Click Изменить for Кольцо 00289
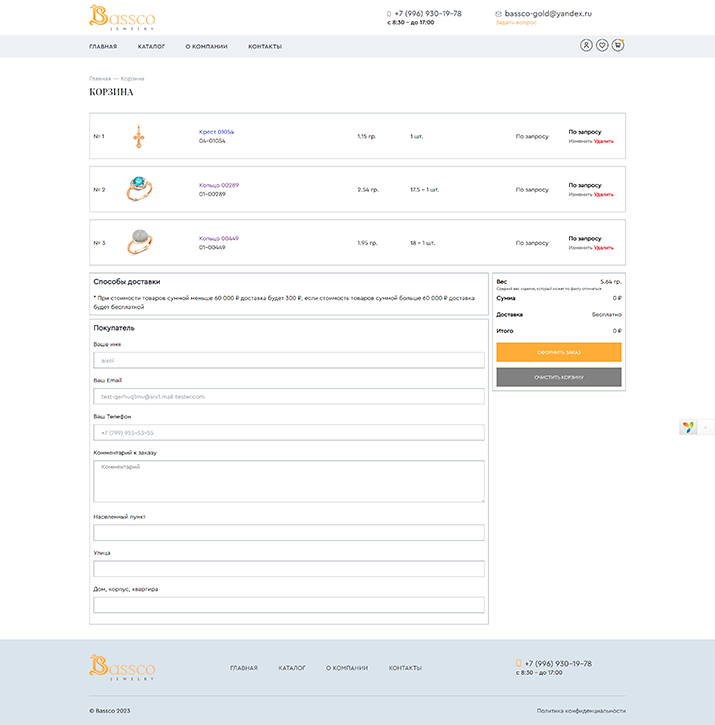This screenshot has width=715, height=725. coord(580,194)
